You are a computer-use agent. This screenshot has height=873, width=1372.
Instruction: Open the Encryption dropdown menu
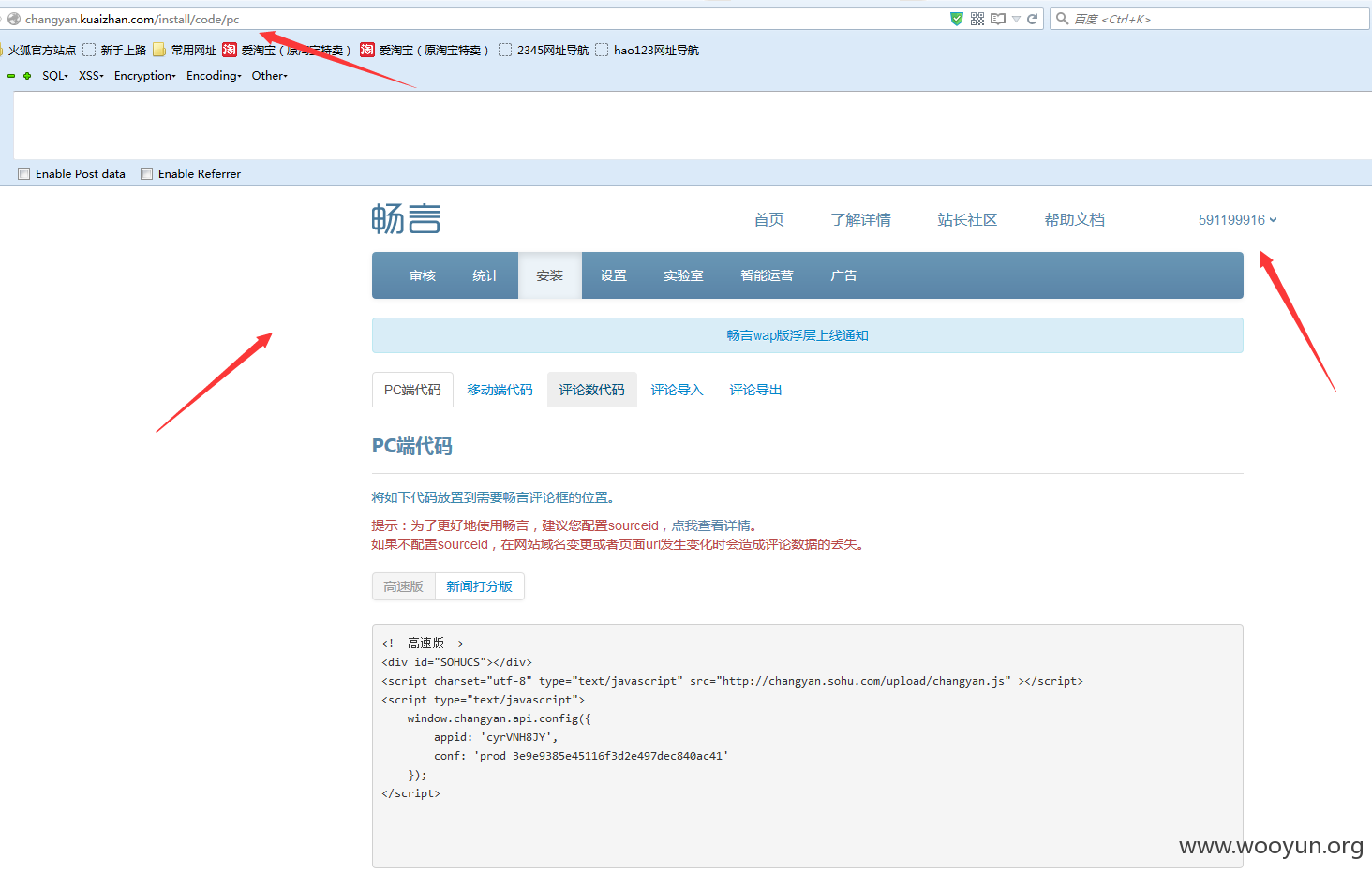[x=145, y=76]
